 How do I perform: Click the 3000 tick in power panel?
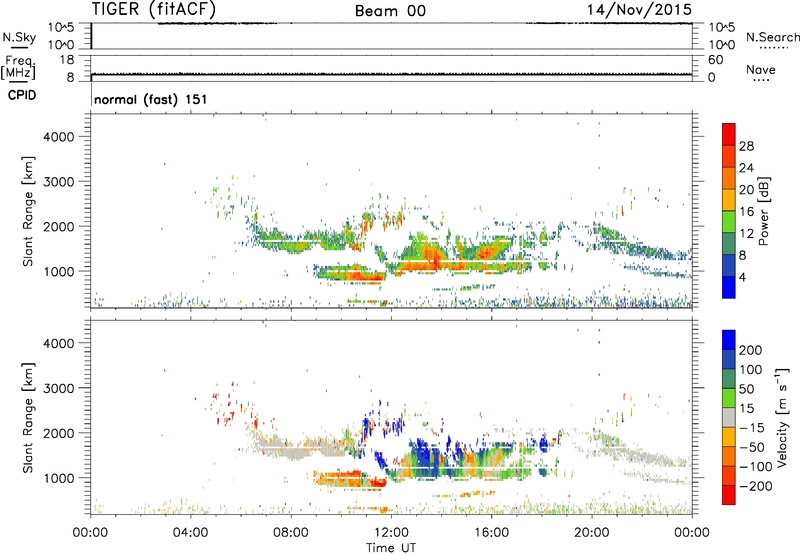click(x=59, y=182)
